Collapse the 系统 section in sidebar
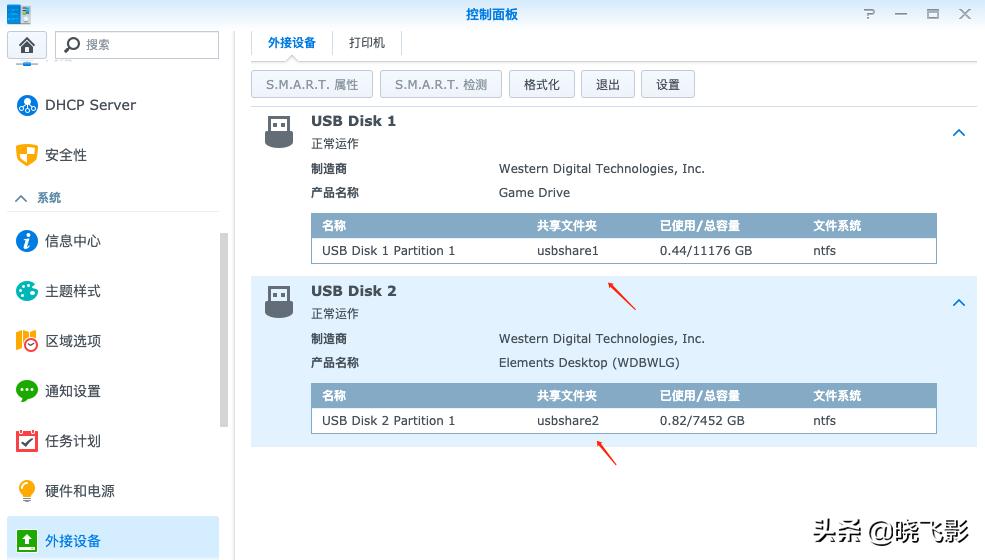Image resolution: width=985 pixels, height=560 pixels. (21, 198)
